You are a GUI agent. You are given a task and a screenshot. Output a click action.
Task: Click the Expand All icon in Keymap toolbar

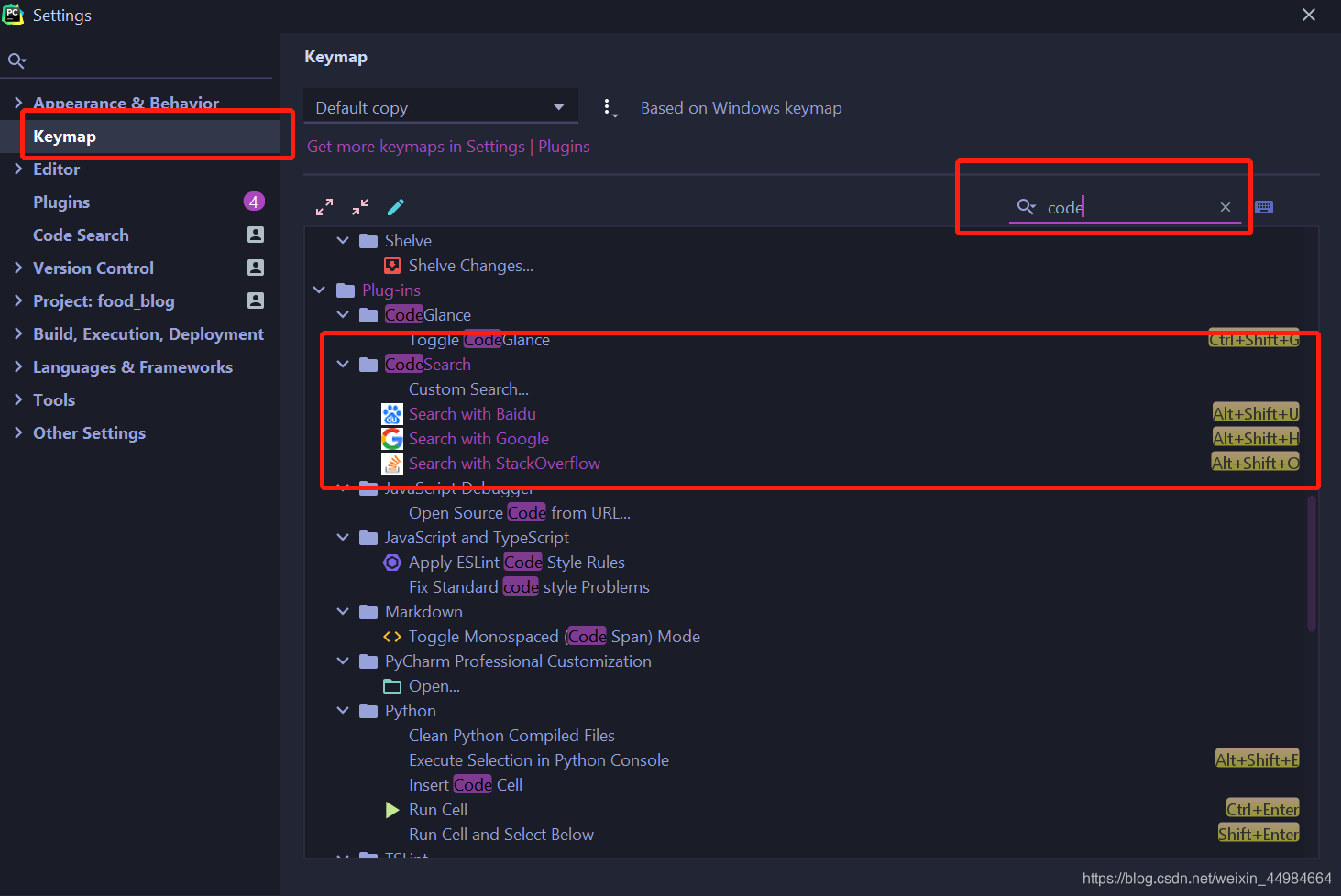coord(324,207)
